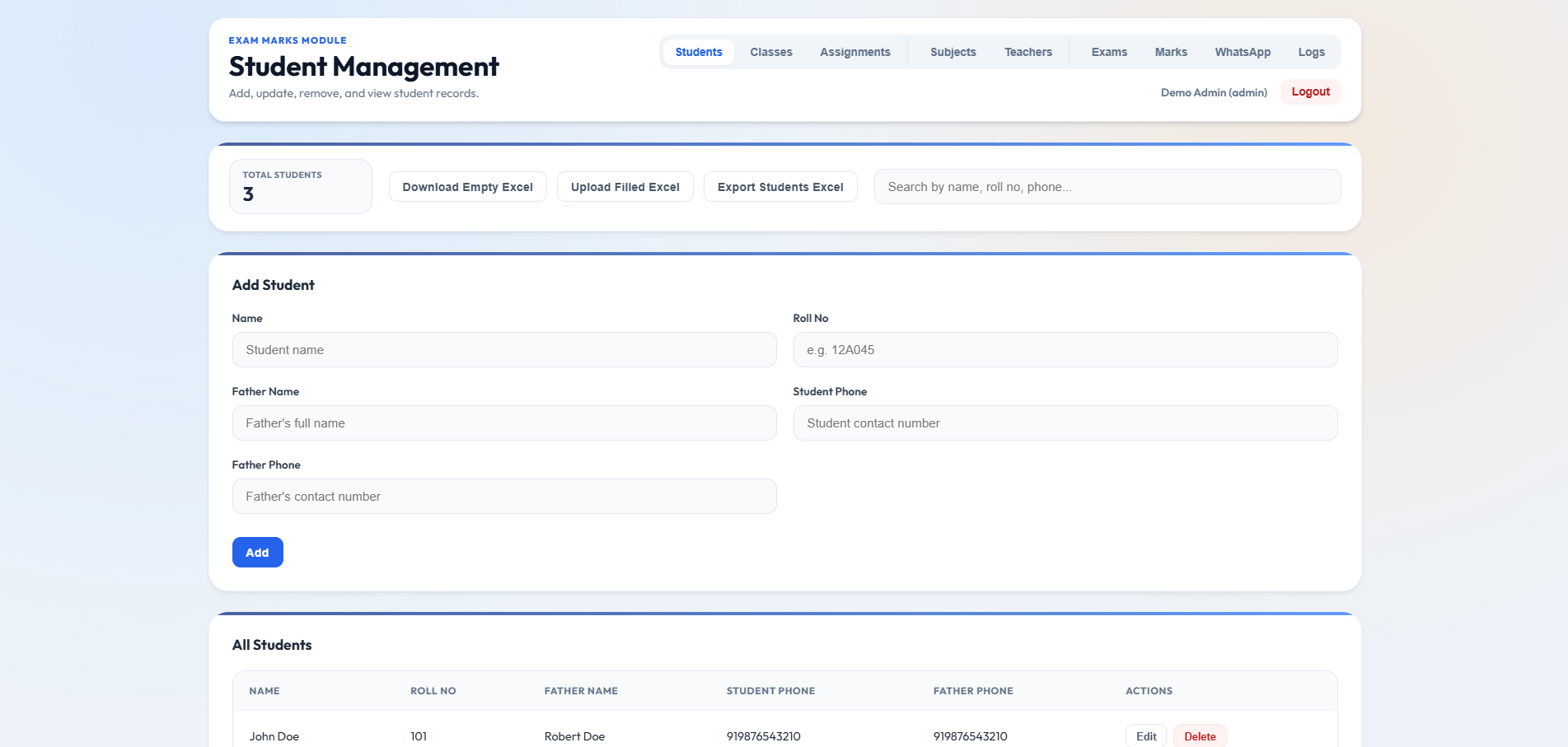View the Logs tab
The height and width of the screenshot is (747, 1568).
1312,52
